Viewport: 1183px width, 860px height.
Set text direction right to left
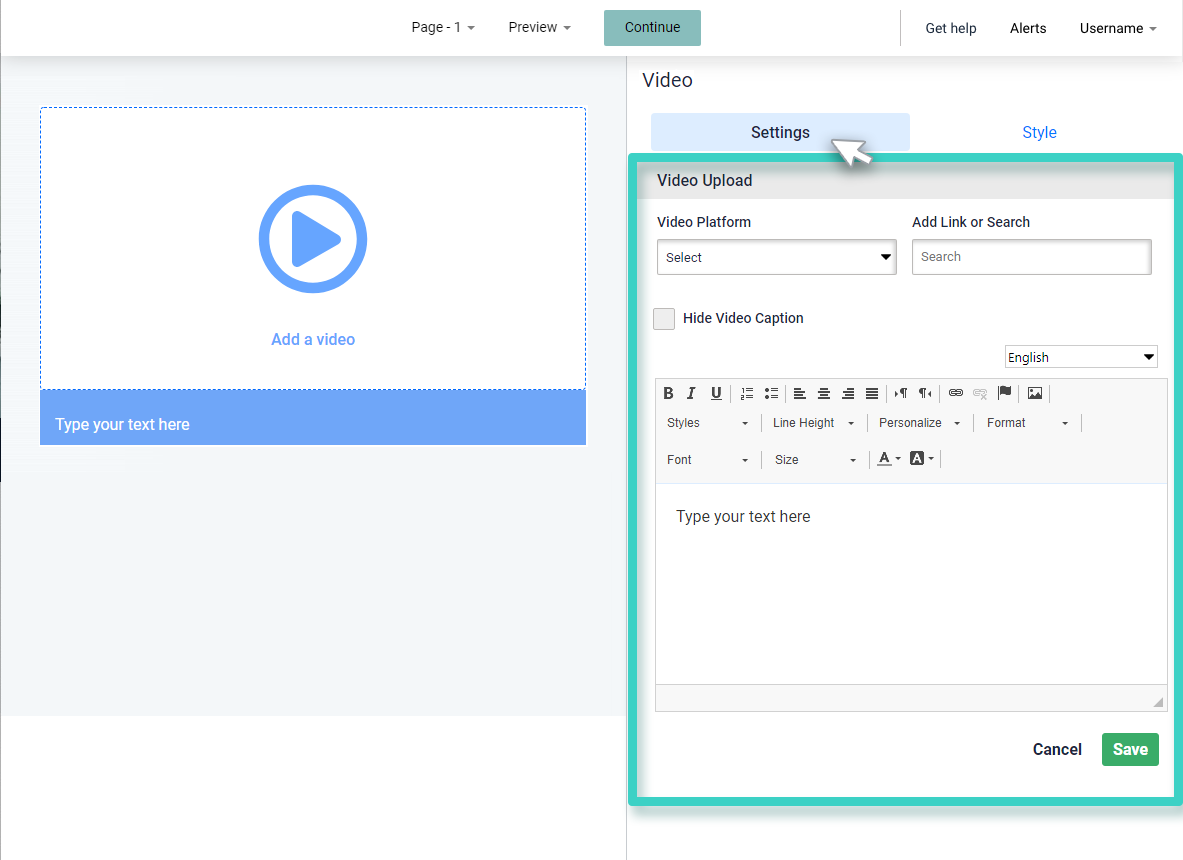(x=925, y=393)
